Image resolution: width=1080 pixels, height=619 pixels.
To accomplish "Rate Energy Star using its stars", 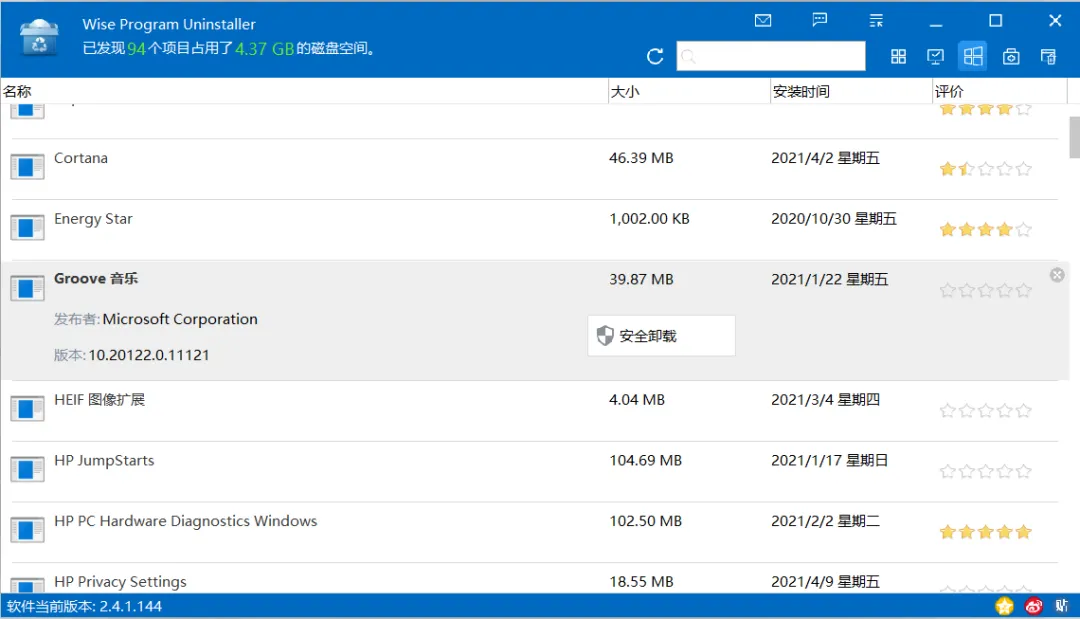I will 985,229.
